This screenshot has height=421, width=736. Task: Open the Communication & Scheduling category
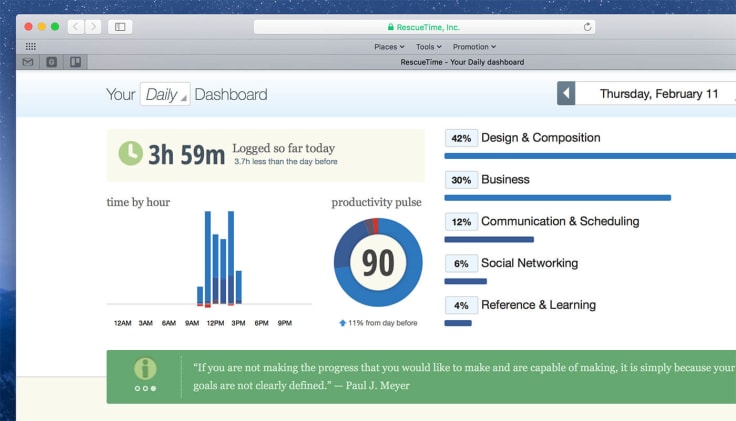pos(560,221)
